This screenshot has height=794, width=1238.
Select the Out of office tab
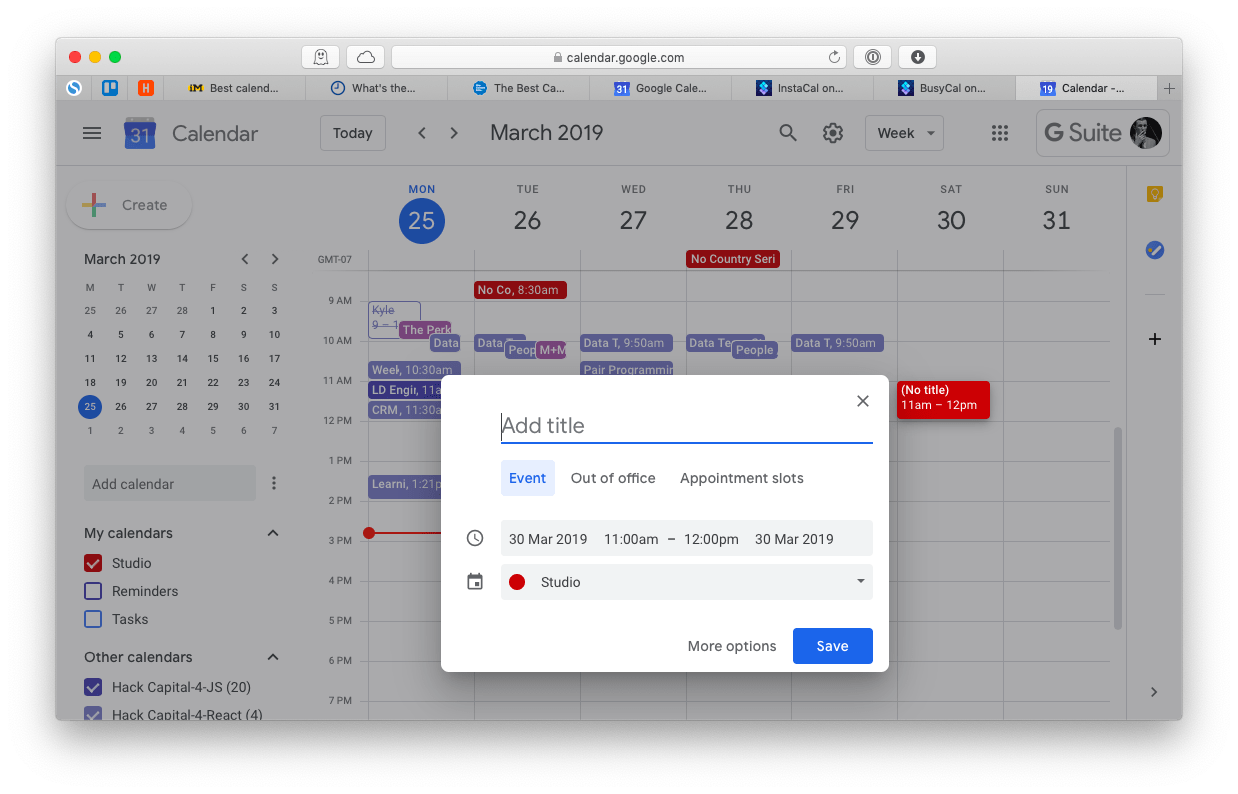point(613,478)
